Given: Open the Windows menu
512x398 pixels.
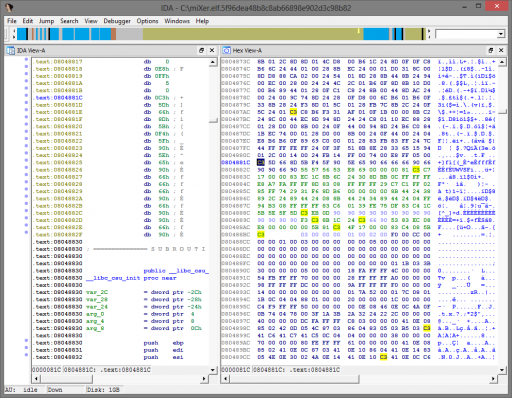Looking at the screenshot, I should point(177,21).
